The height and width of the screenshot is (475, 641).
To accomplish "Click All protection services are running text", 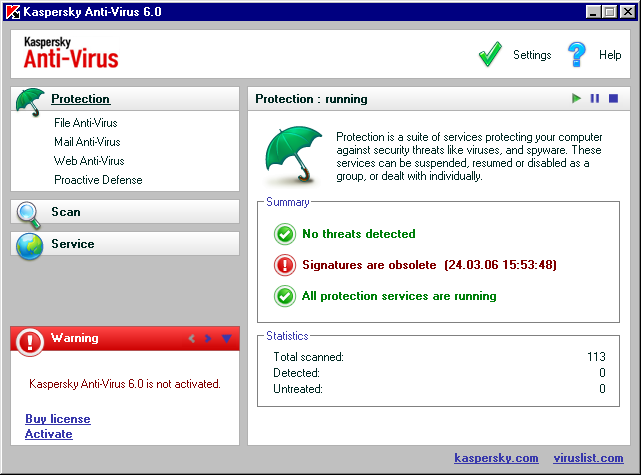I will pos(399,296).
